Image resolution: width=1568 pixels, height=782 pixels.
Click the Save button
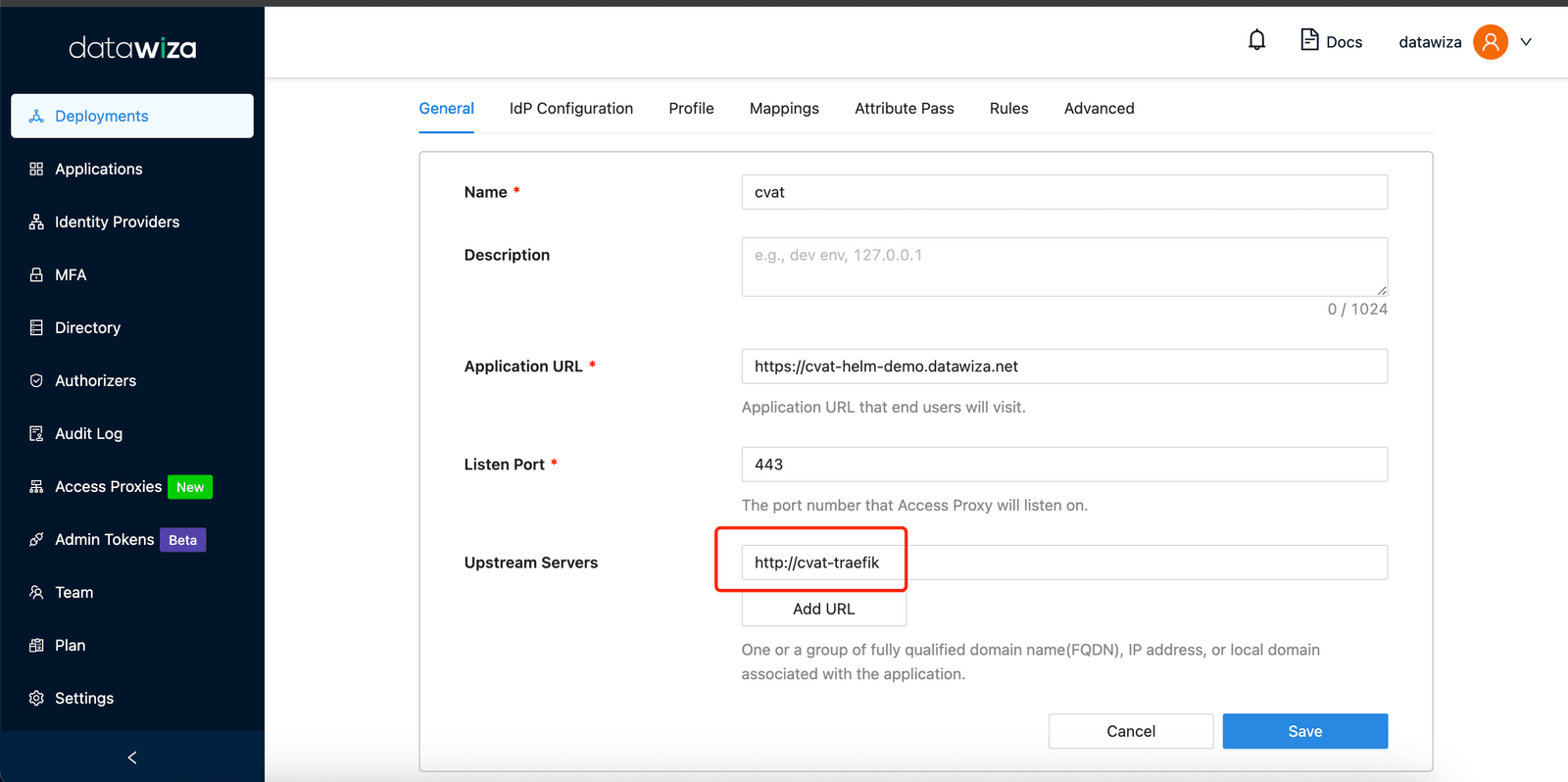(1305, 731)
